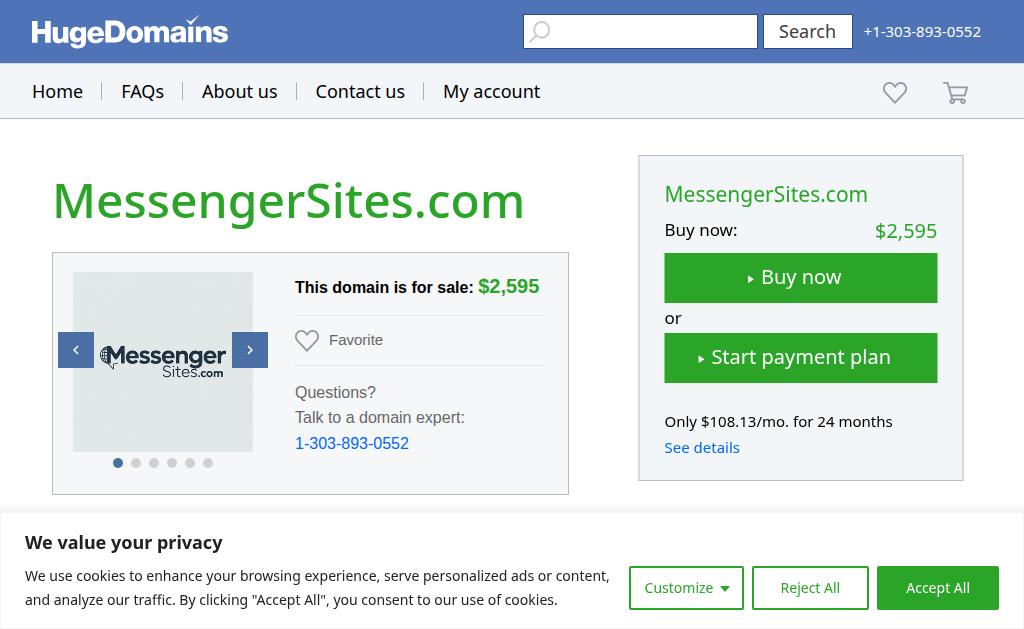
Task: Click the heart icon beside Favorite
Action: [x=307, y=341]
